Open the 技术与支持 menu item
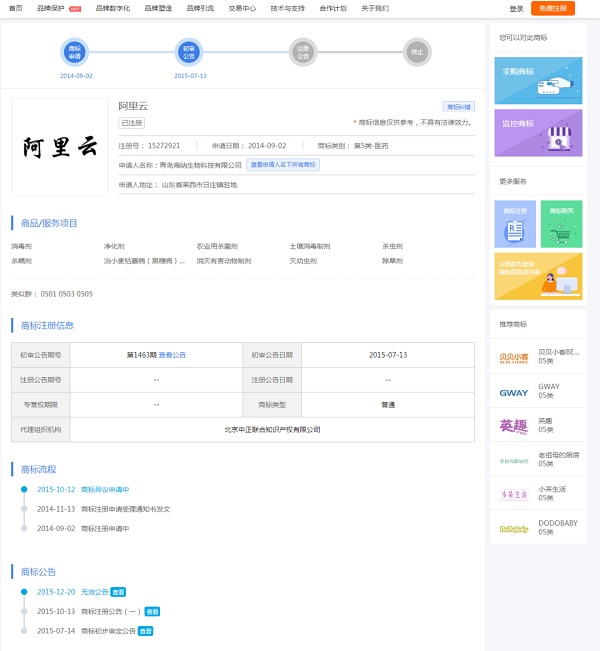The width and height of the screenshot is (600, 651). coord(287,8)
